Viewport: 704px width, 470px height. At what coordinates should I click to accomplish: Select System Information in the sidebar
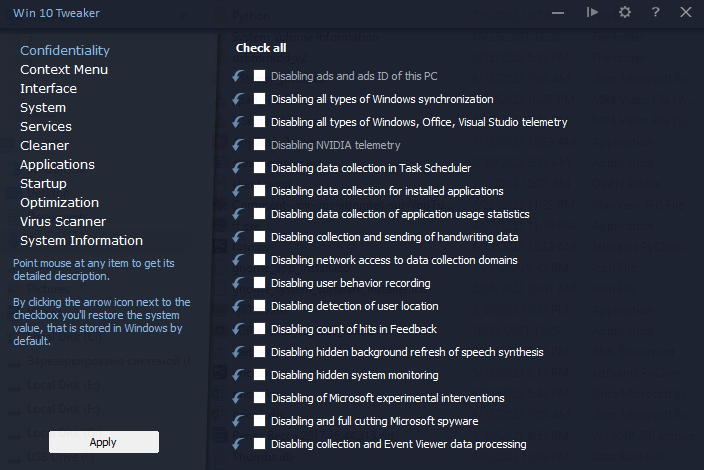tap(81, 241)
